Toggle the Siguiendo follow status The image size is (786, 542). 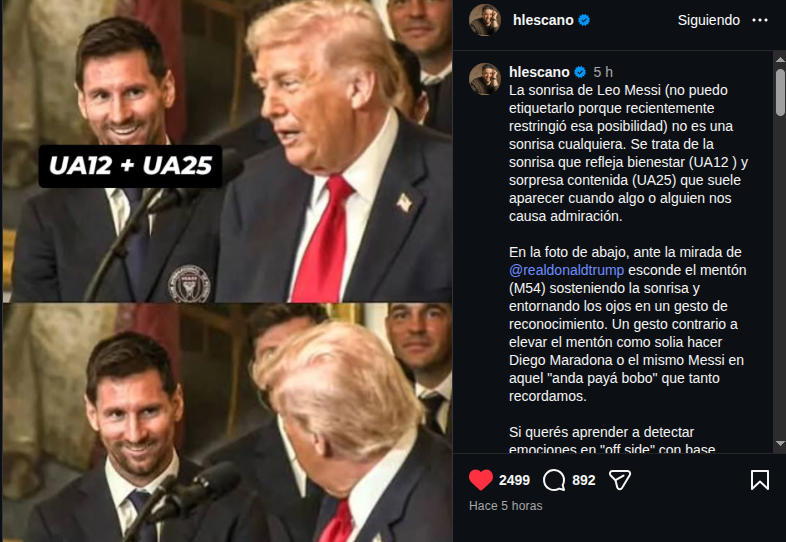point(709,20)
